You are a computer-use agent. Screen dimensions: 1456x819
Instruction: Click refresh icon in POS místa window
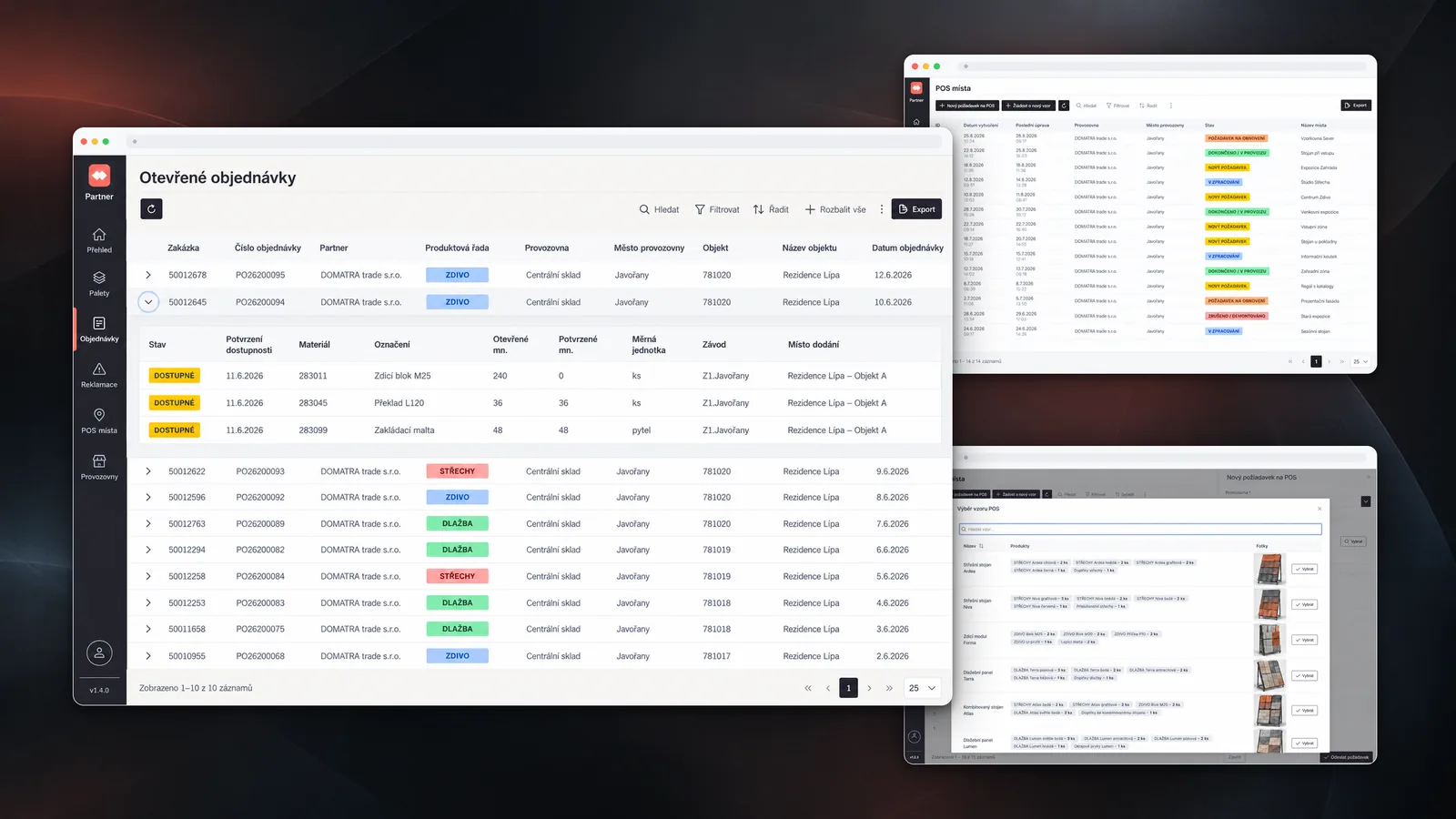pos(1064,106)
